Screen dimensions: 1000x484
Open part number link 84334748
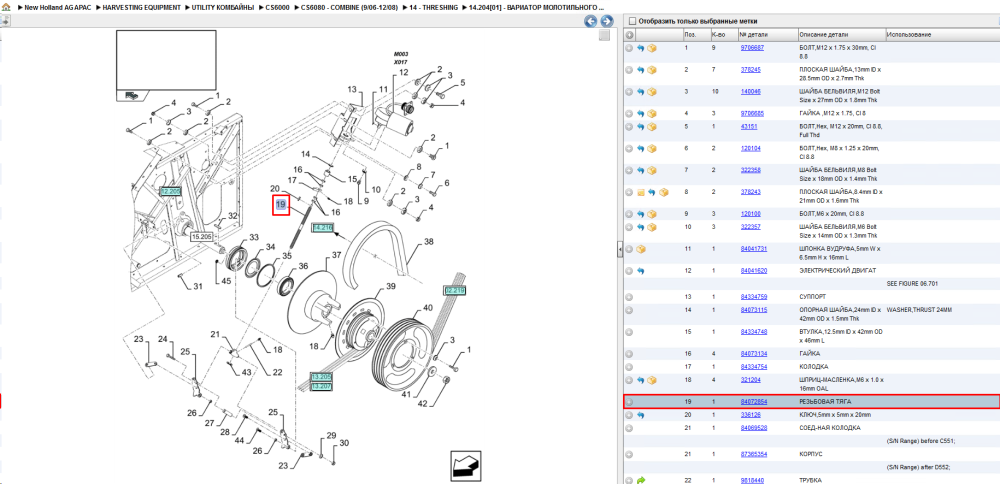click(753, 332)
